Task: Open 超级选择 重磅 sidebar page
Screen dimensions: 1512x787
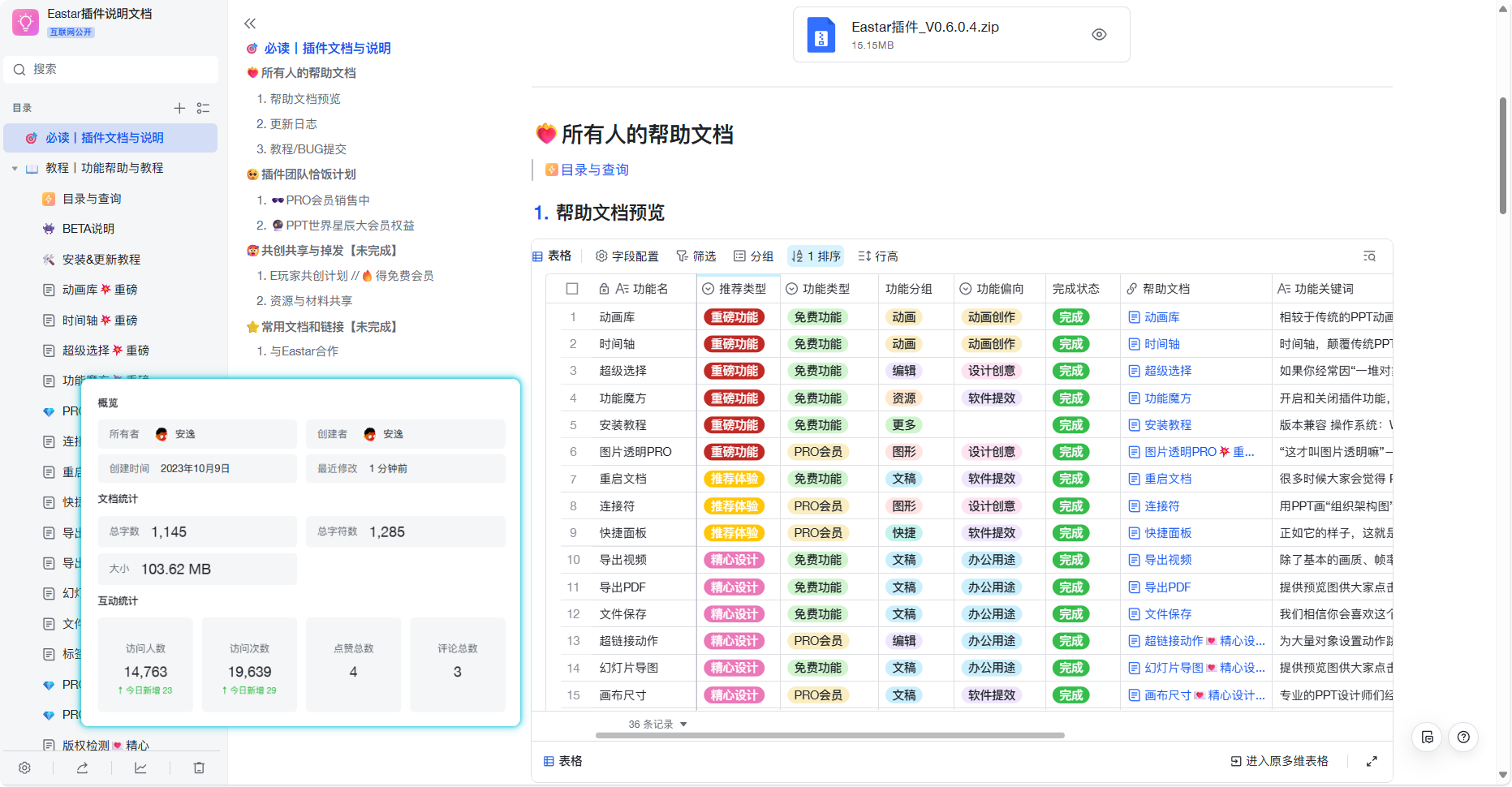Action: point(106,350)
